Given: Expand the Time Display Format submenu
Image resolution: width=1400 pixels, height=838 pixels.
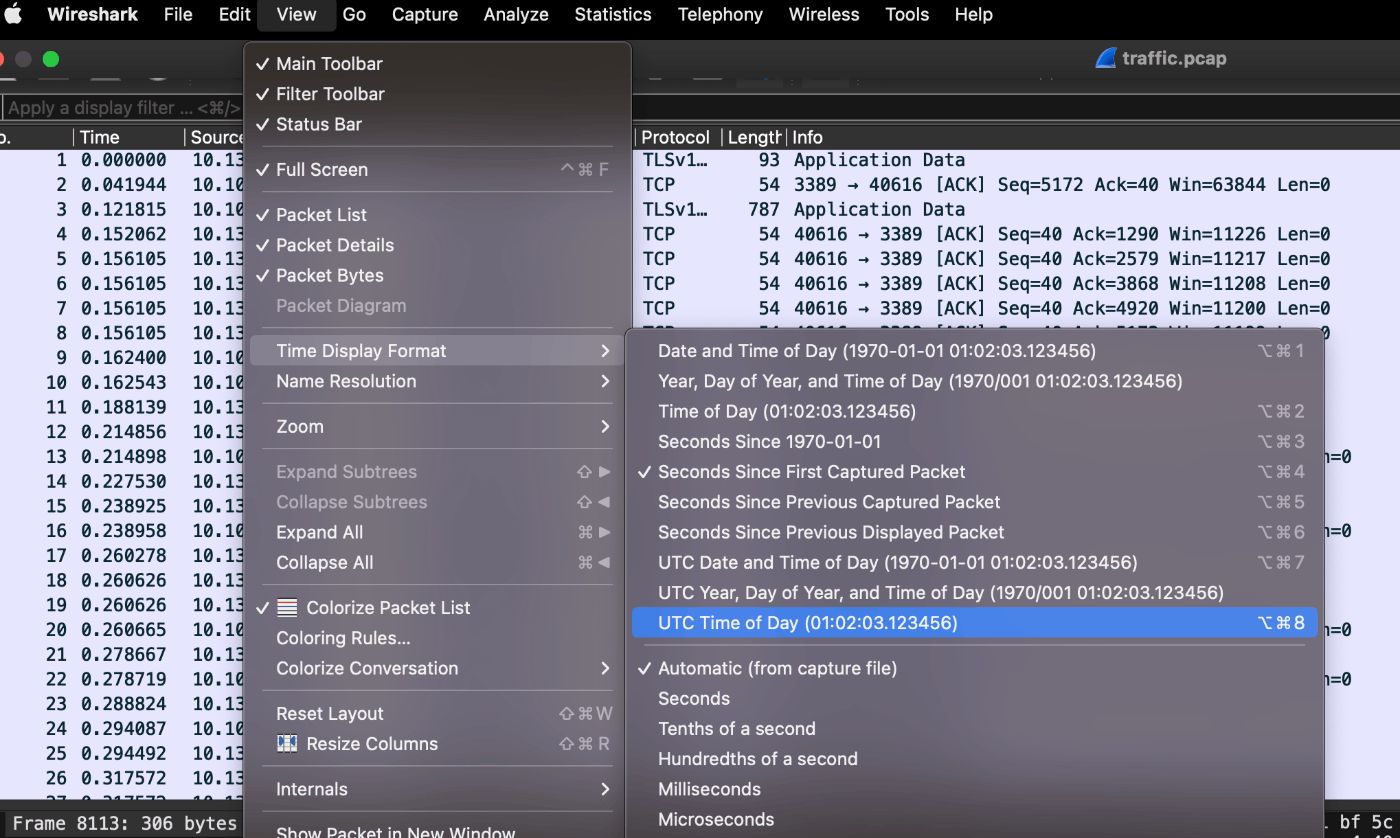Looking at the screenshot, I should (438, 351).
